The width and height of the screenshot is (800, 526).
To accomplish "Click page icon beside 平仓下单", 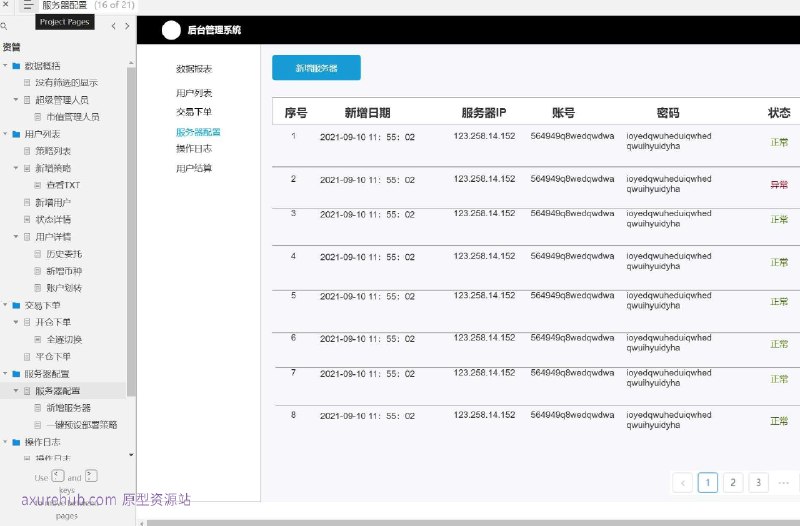I will [28, 356].
